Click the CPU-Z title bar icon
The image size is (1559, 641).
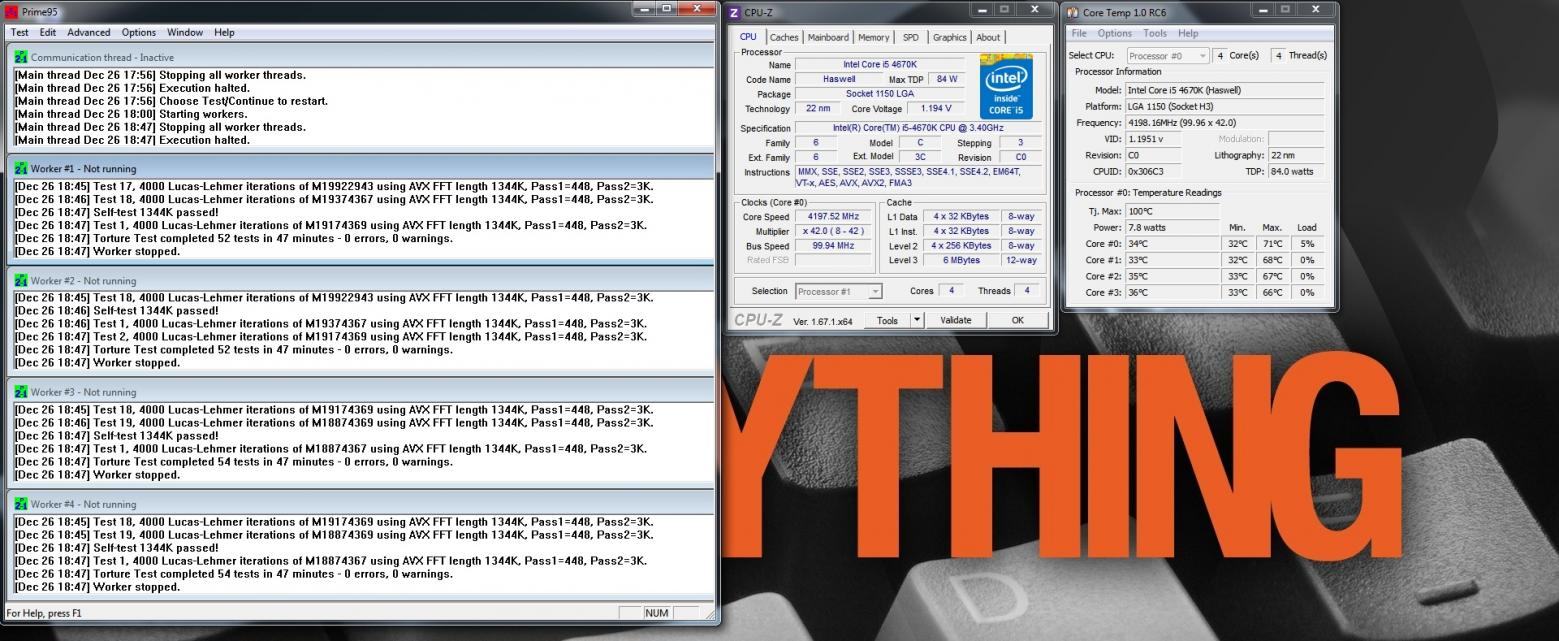tap(735, 12)
